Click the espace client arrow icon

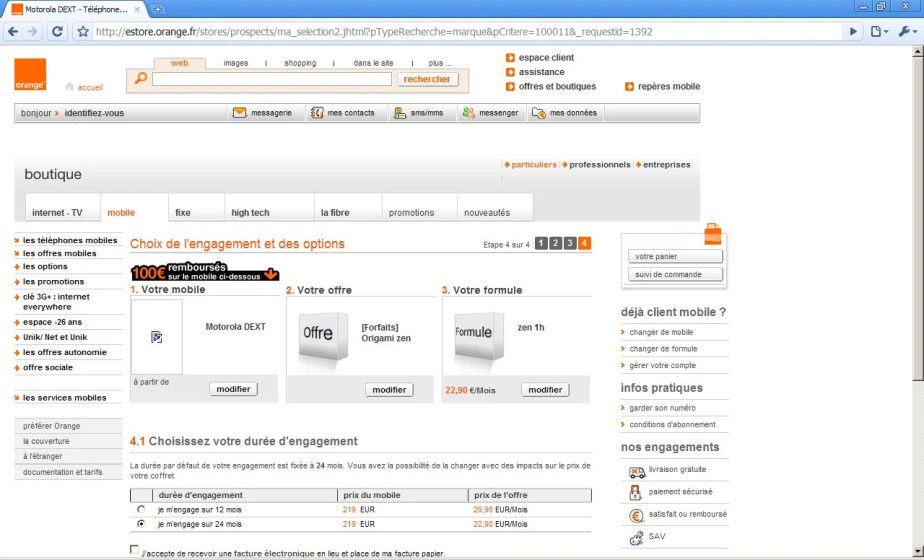[x=510, y=58]
